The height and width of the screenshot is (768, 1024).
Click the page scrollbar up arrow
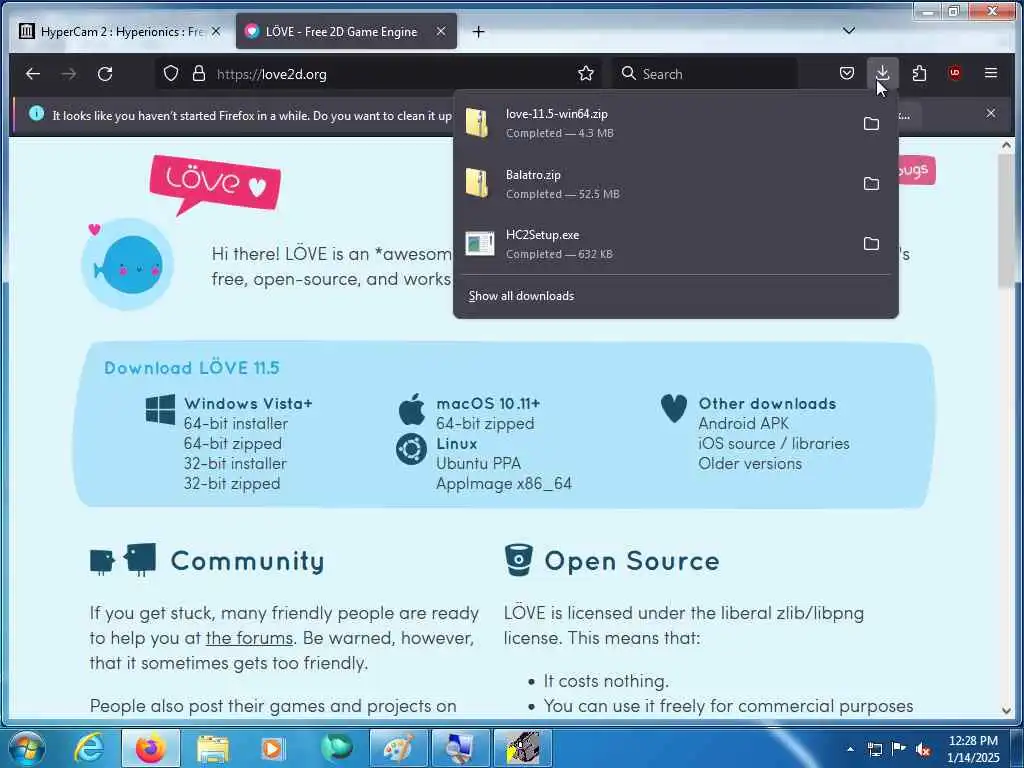pyautogui.click(x=1006, y=145)
